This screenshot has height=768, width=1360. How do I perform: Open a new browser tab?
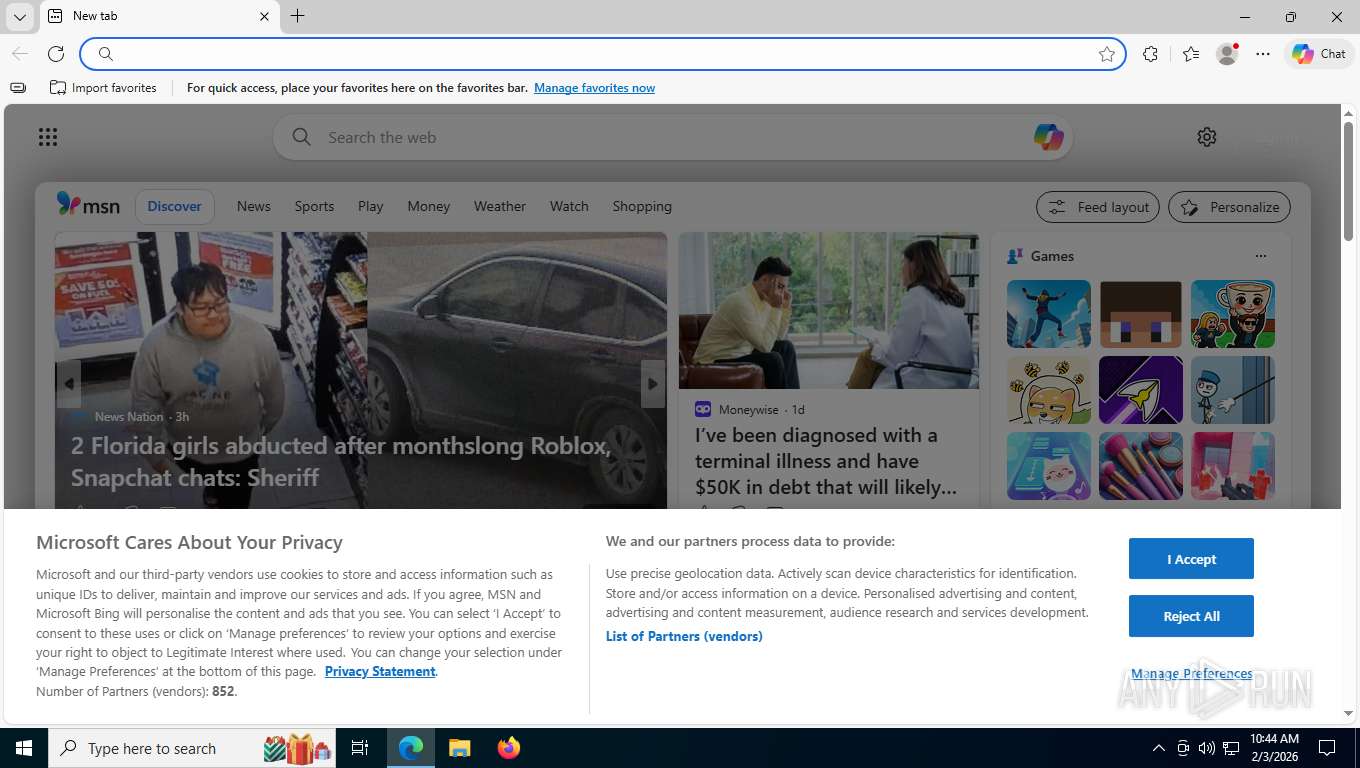coord(297,16)
